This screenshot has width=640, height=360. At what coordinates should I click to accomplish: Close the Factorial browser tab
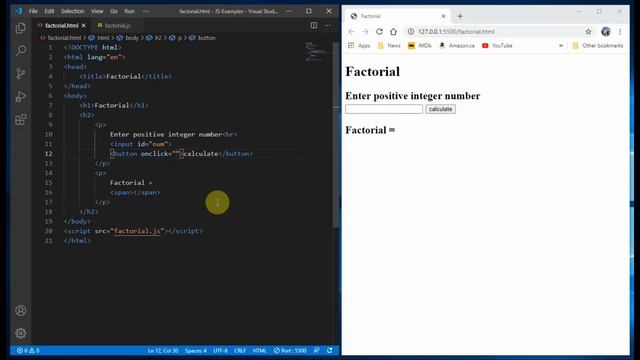click(443, 16)
